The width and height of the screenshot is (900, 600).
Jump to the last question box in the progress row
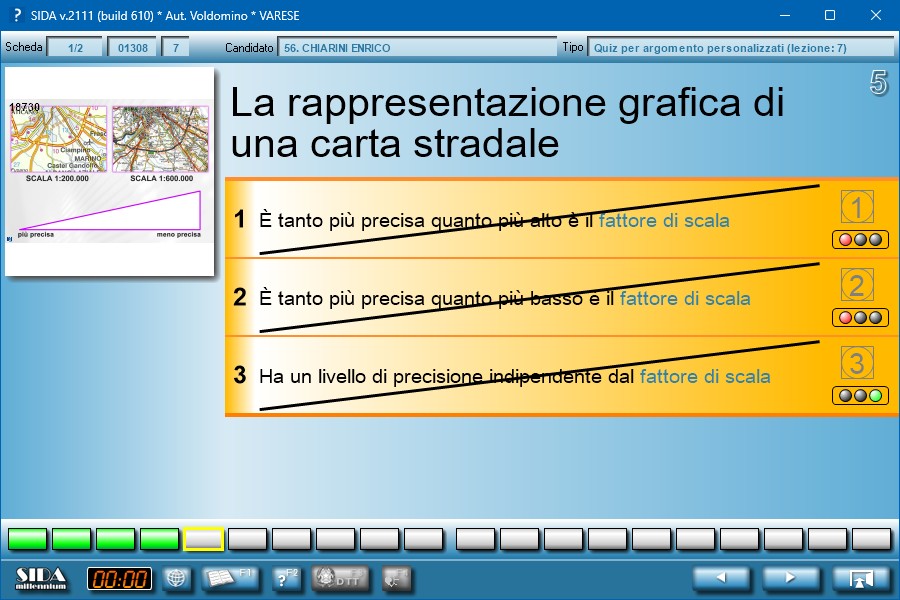[x=870, y=540]
